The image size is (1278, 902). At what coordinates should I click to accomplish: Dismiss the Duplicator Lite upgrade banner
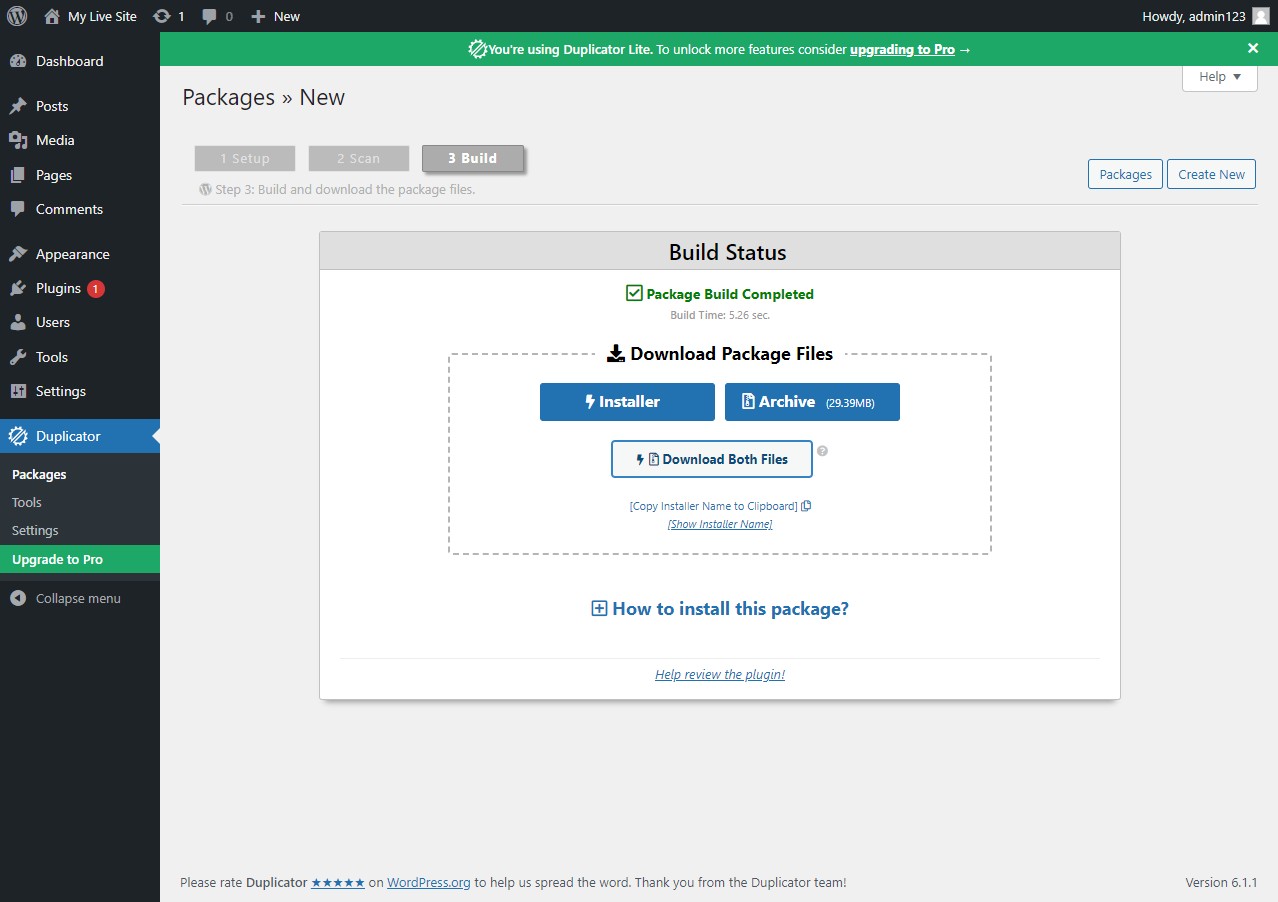(1253, 48)
